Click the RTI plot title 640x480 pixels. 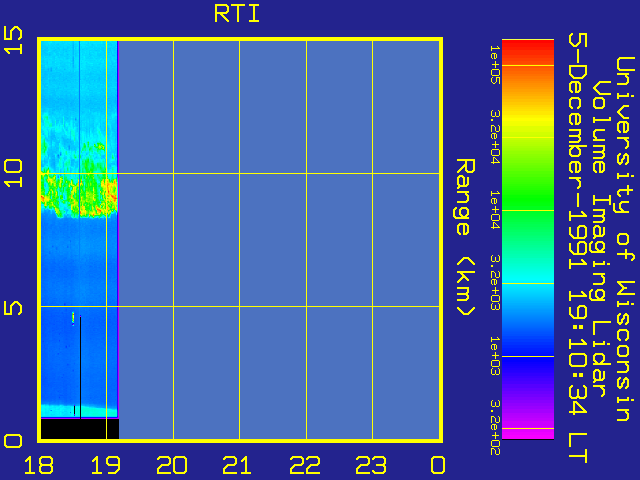237,13
